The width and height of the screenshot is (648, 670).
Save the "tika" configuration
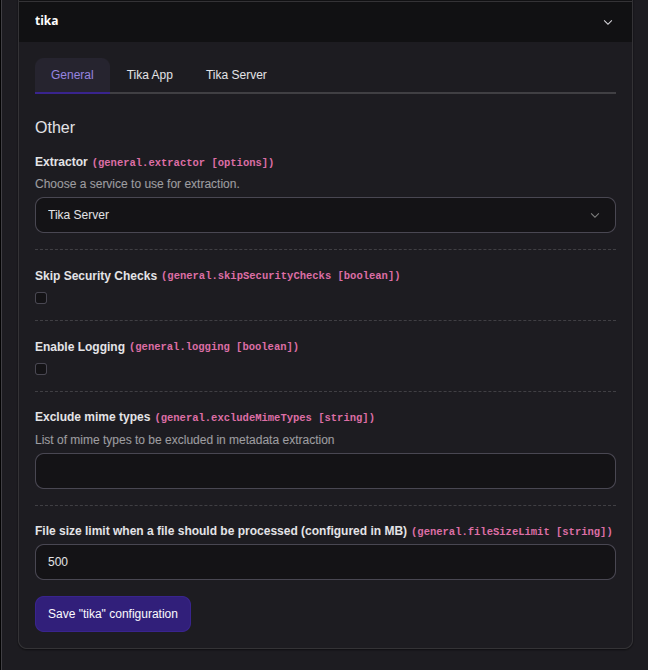[113, 614]
